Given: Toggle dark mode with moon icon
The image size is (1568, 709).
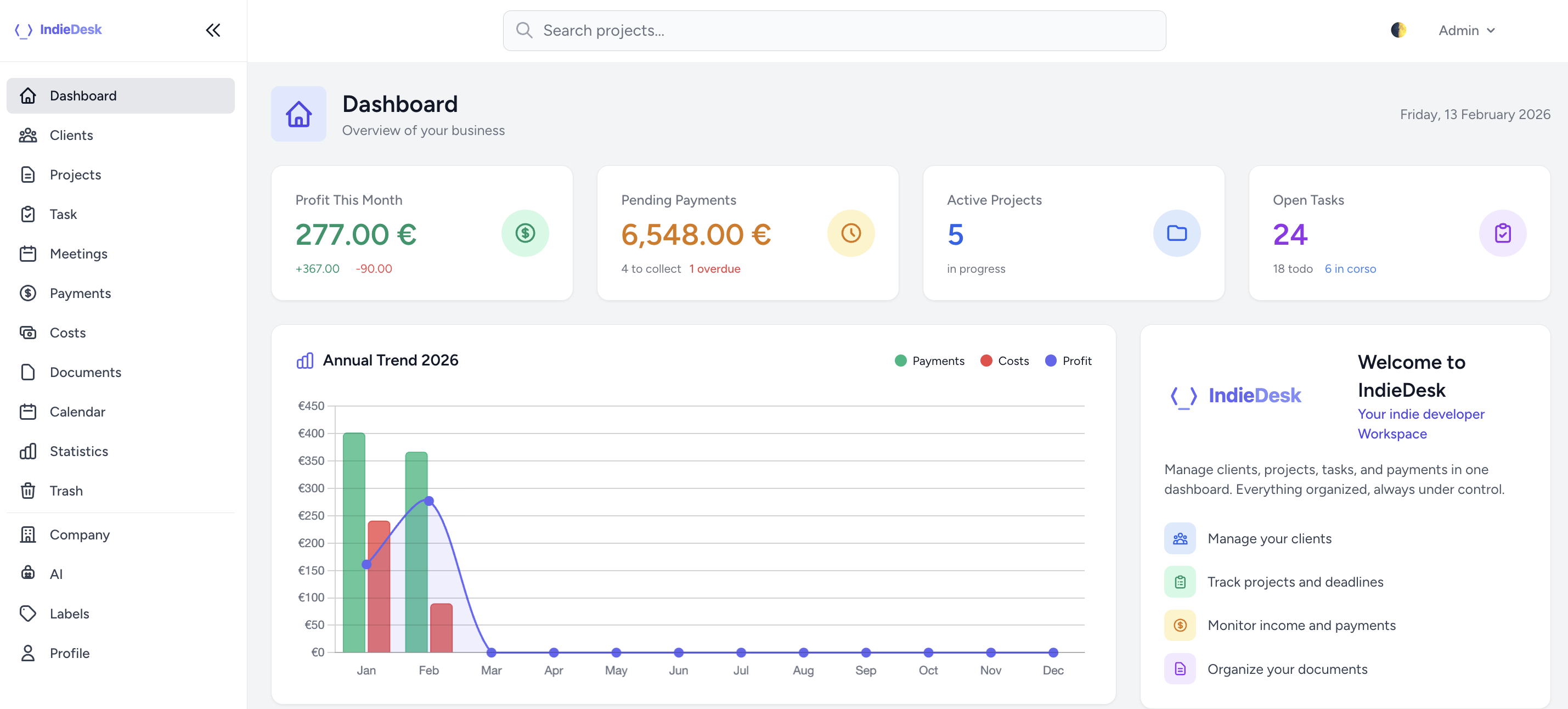Looking at the screenshot, I should (1398, 30).
